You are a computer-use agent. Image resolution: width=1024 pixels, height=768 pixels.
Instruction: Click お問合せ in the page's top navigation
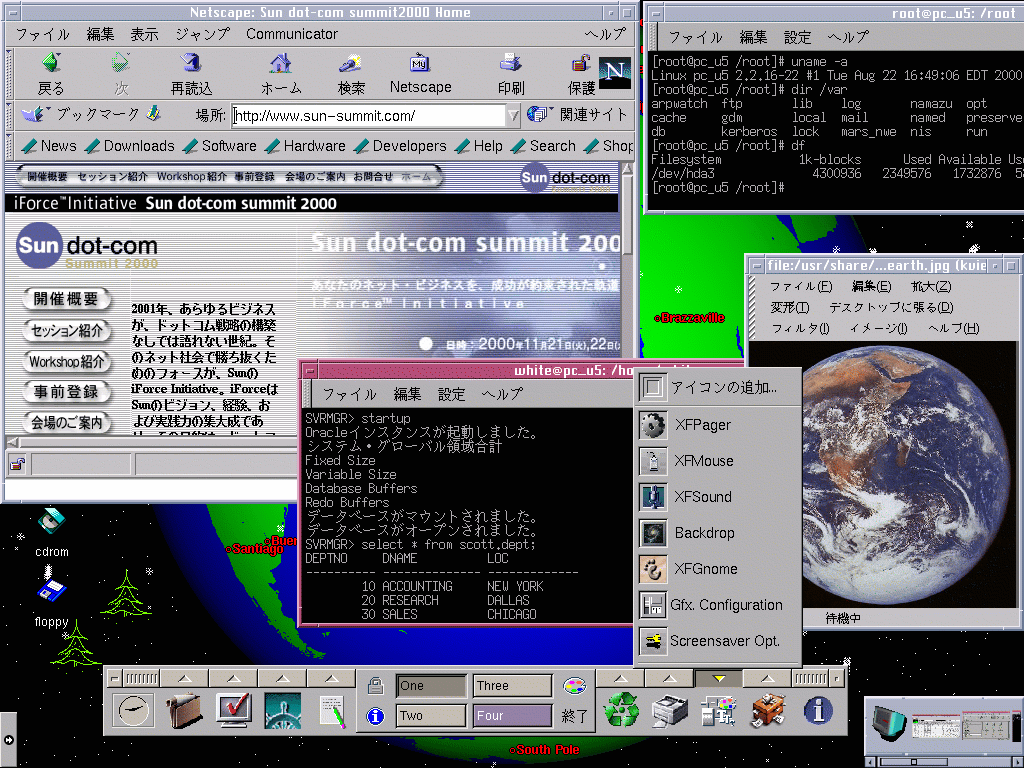[373, 176]
